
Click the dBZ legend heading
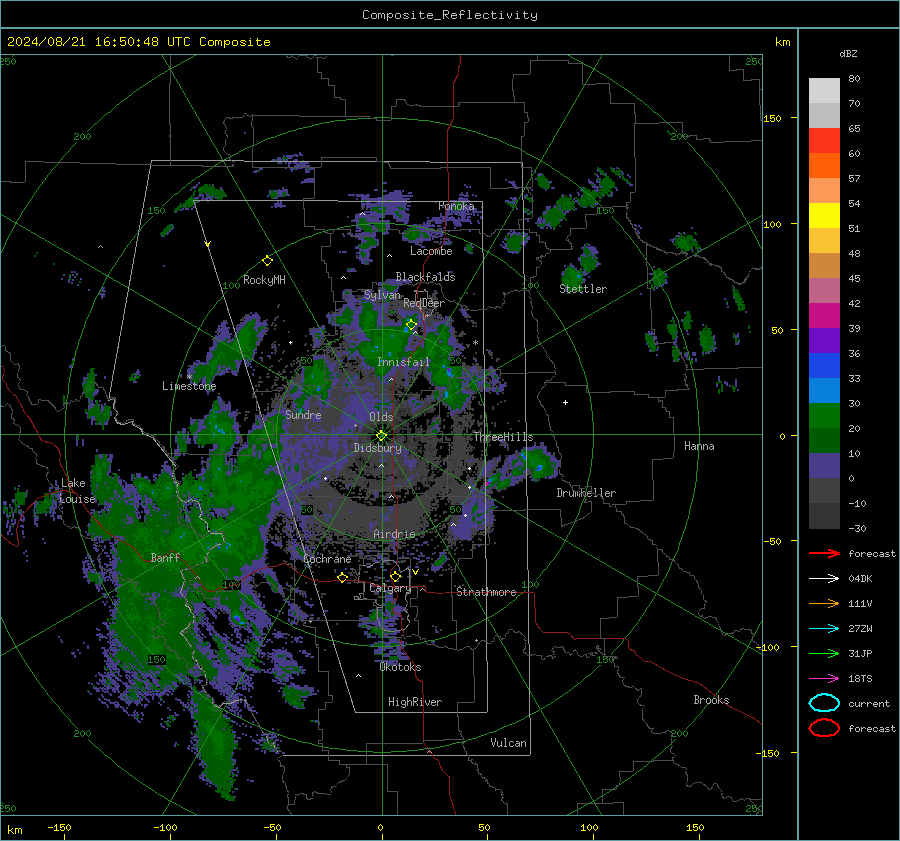pos(848,53)
